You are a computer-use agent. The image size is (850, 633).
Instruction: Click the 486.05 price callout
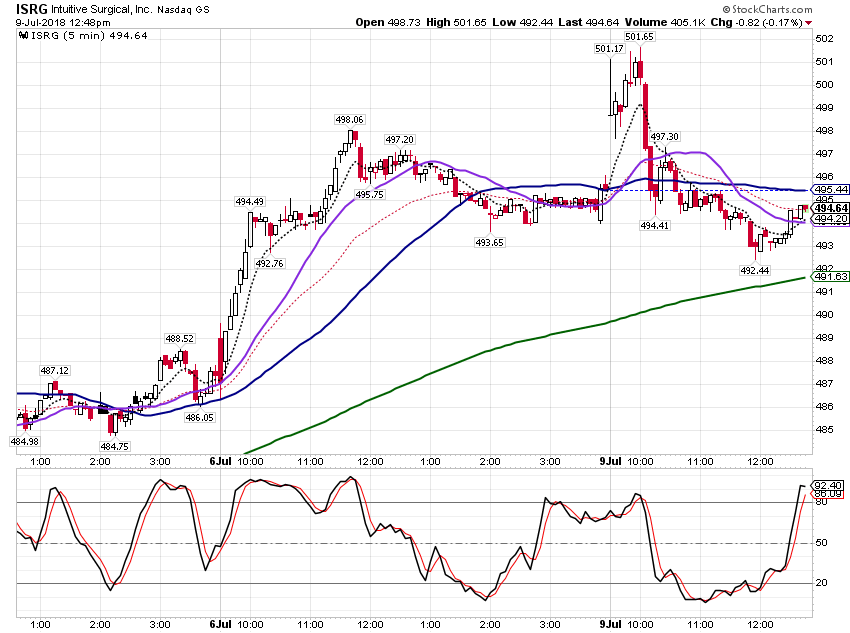coord(199,418)
